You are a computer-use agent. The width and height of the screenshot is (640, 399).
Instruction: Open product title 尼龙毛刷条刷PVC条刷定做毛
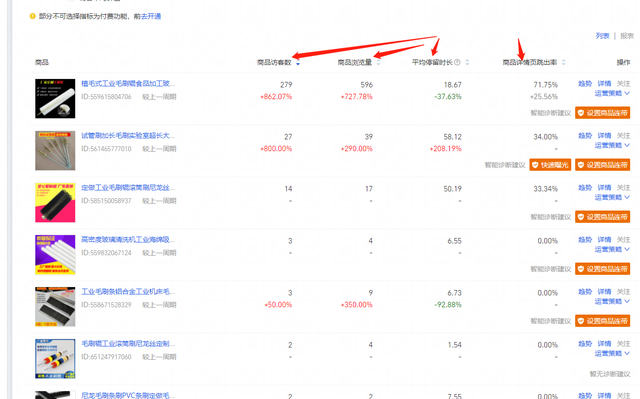(x=128, y=395)
